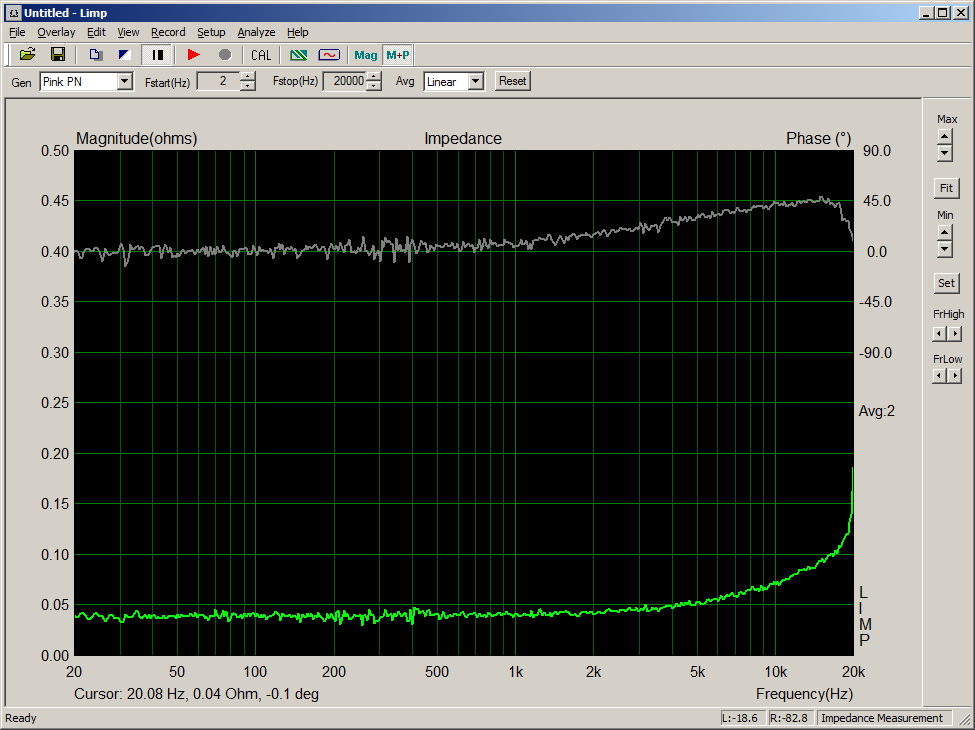Click the FrLow left arrow

point(940,376)
